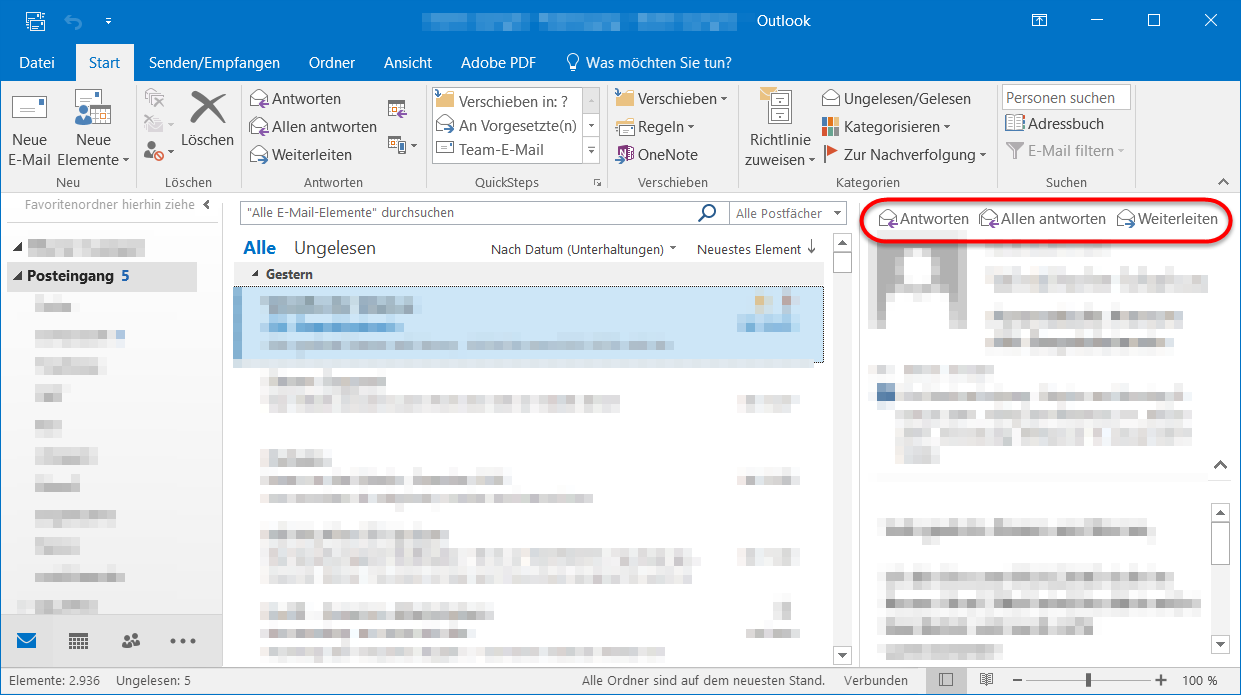
Task: Click the Personen suchen field
Action: coord(1063,97)
